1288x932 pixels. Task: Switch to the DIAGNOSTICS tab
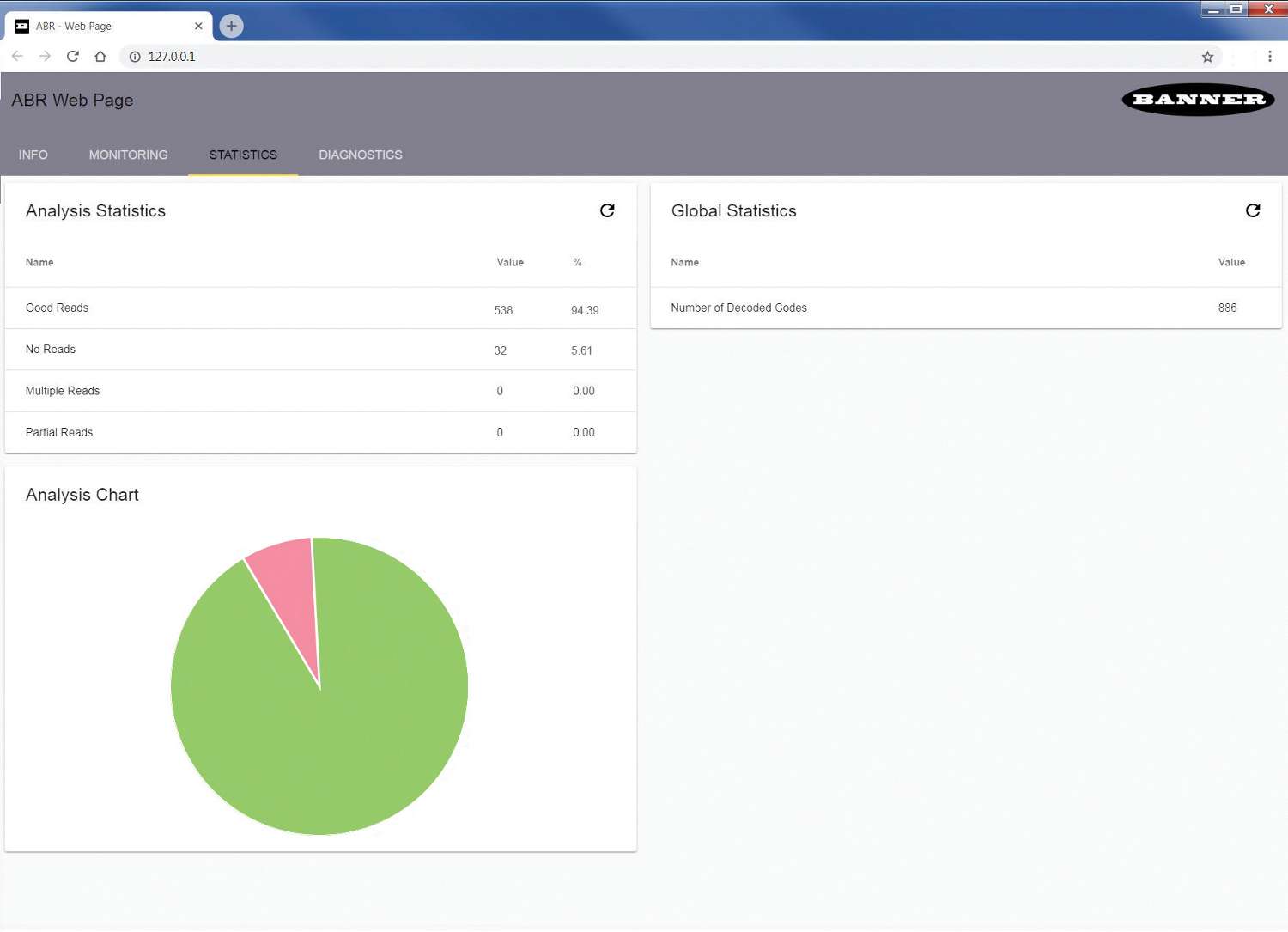pyautogui.click(x=360, y=155)
